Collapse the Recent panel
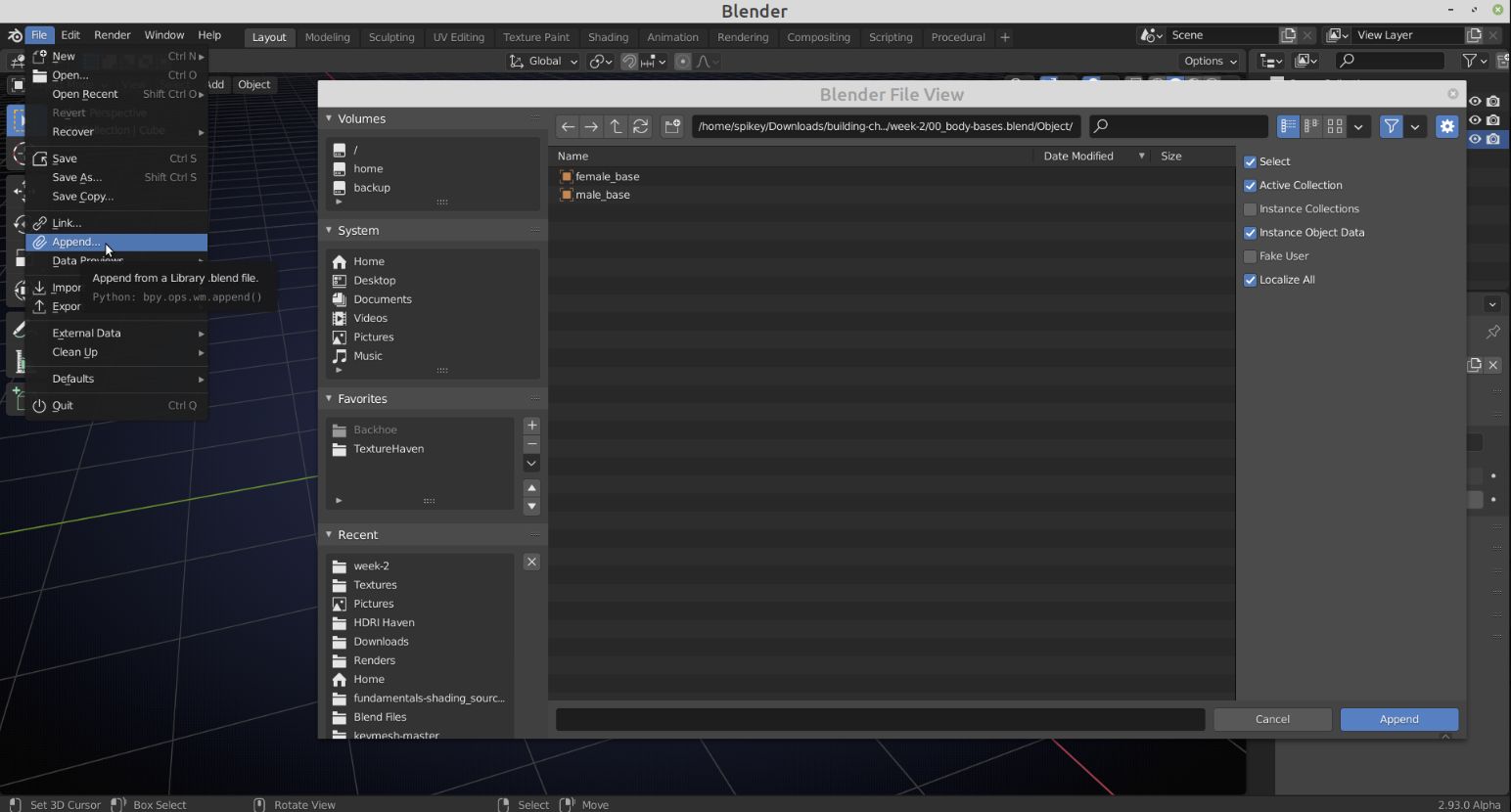 pos(329,534)
